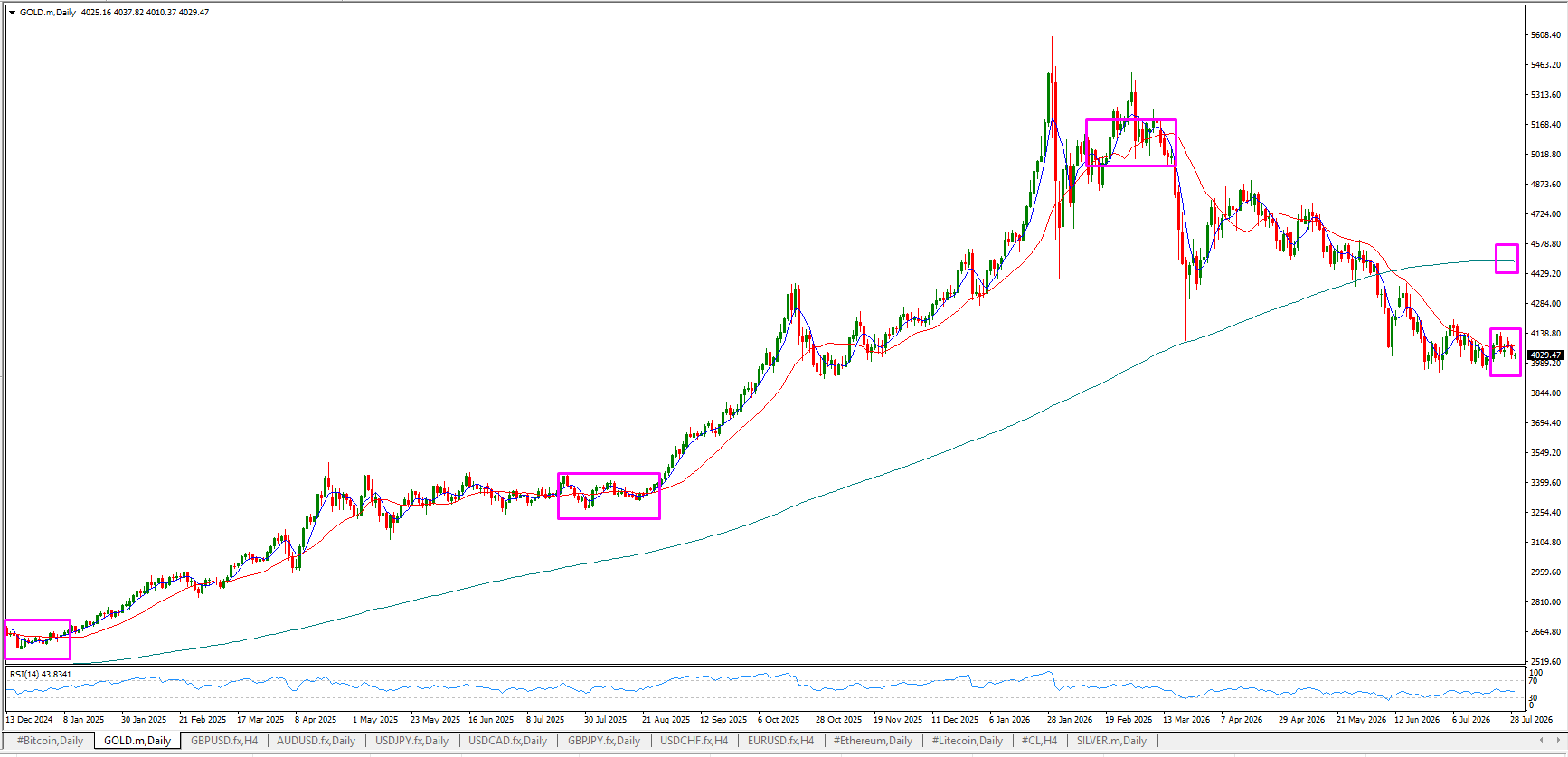The width and height of the screenshot is (1568, 757).
Task: Switch to the #Bitcoin,Daily chart tab
Action: 50,741
